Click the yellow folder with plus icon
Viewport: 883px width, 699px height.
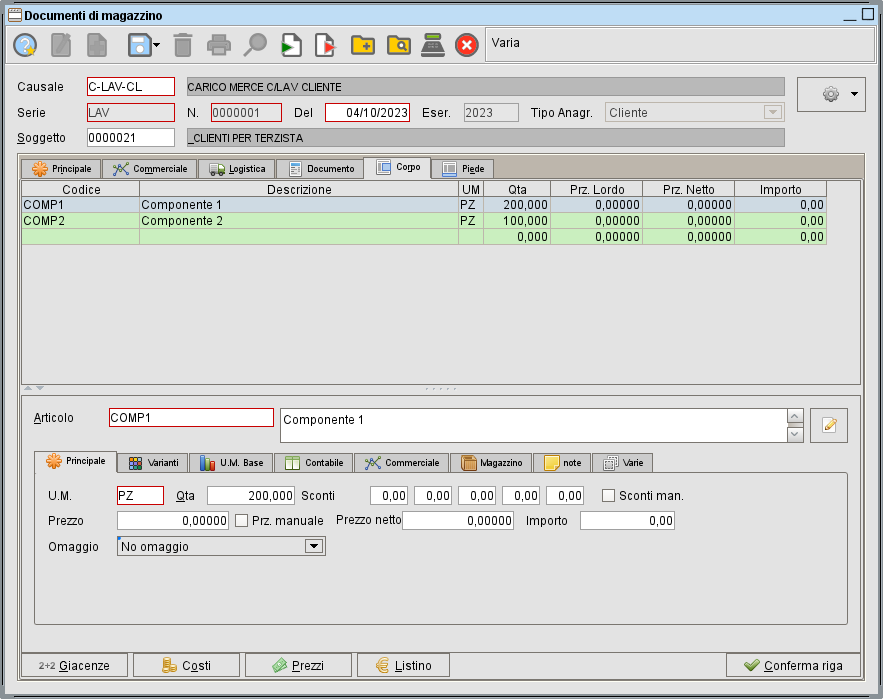tap(362, 45)
